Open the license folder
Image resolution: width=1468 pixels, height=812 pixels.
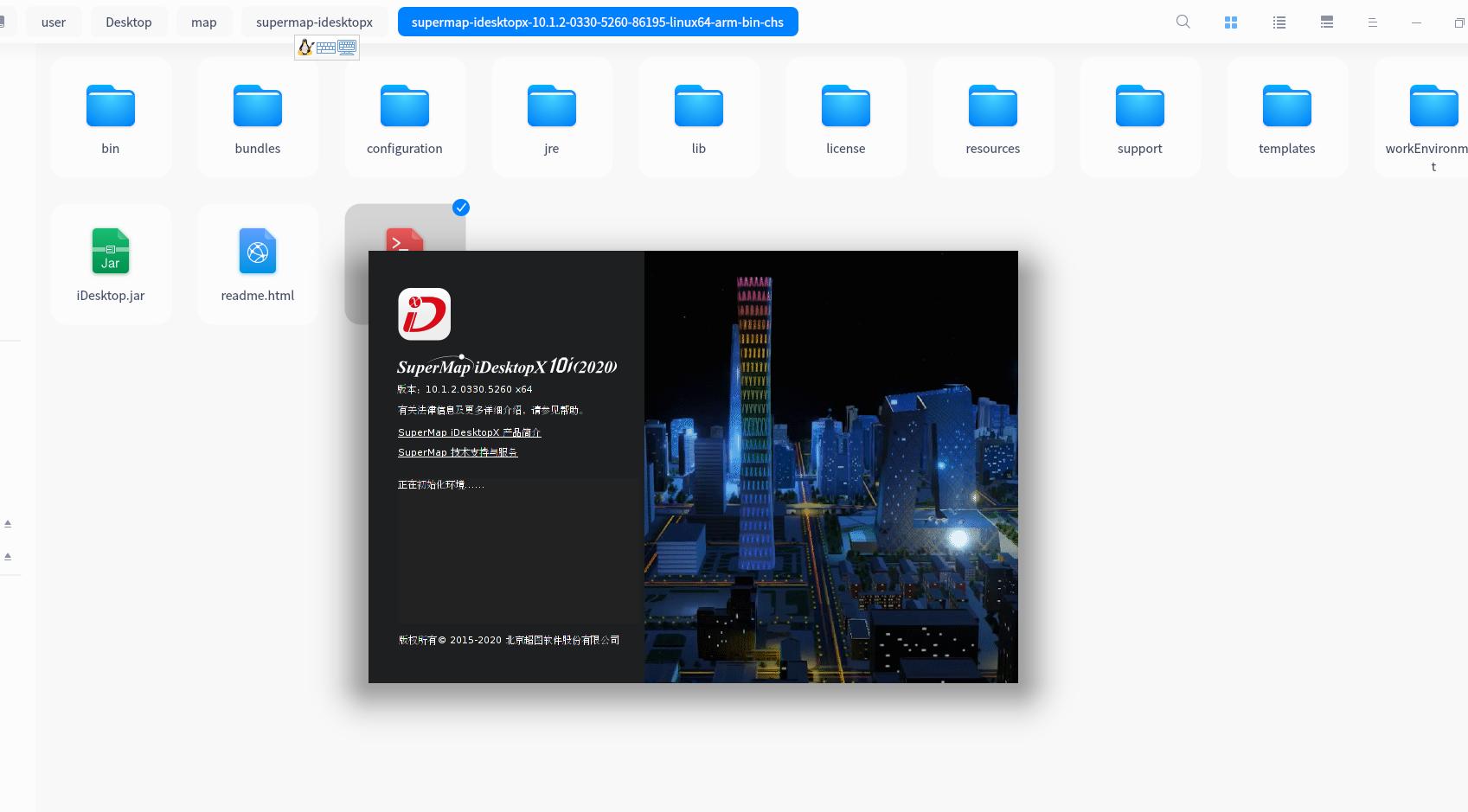tap(846, 118)
